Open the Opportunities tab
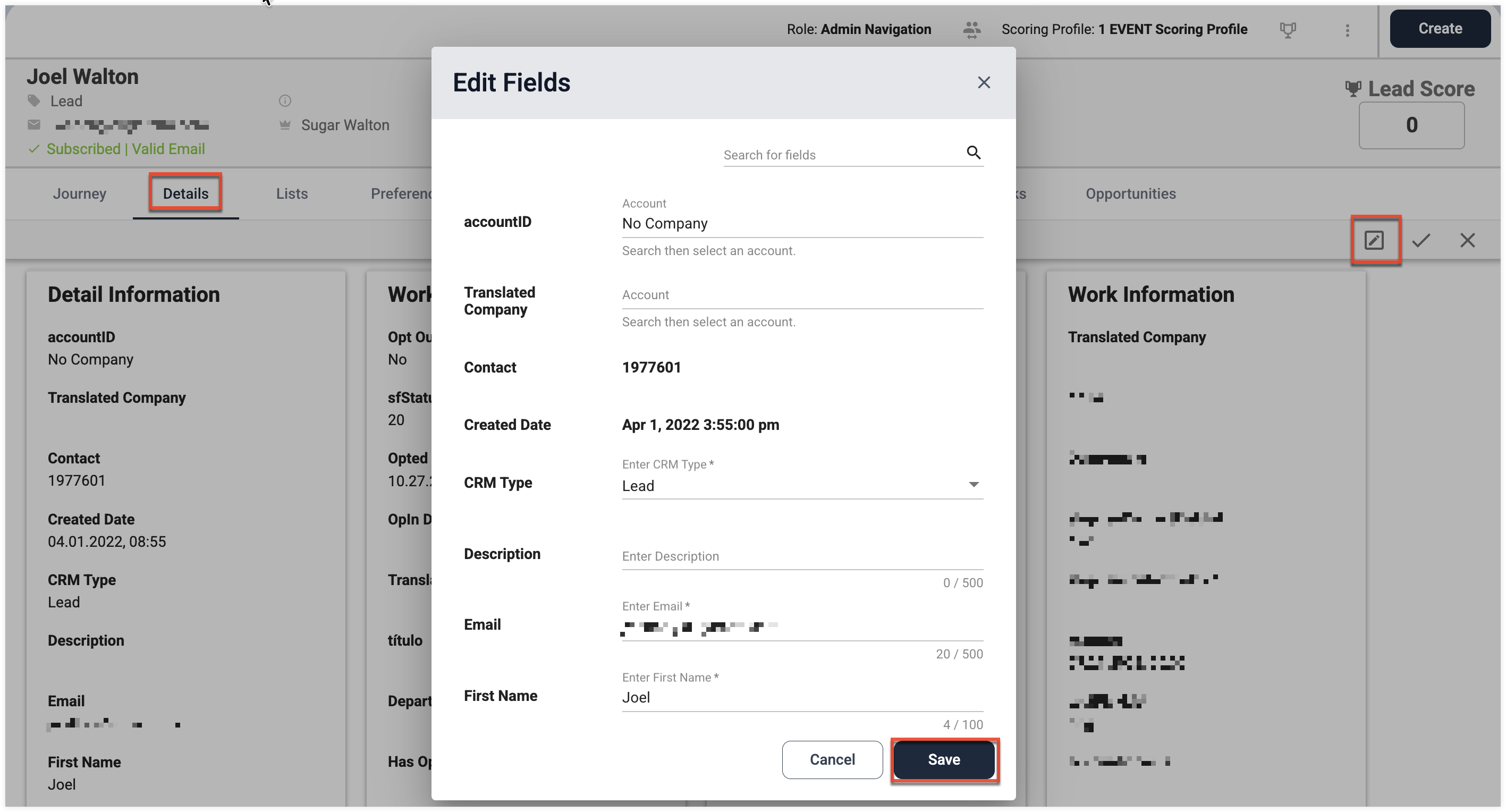The image size is (1506, 812). point(1131,193)
